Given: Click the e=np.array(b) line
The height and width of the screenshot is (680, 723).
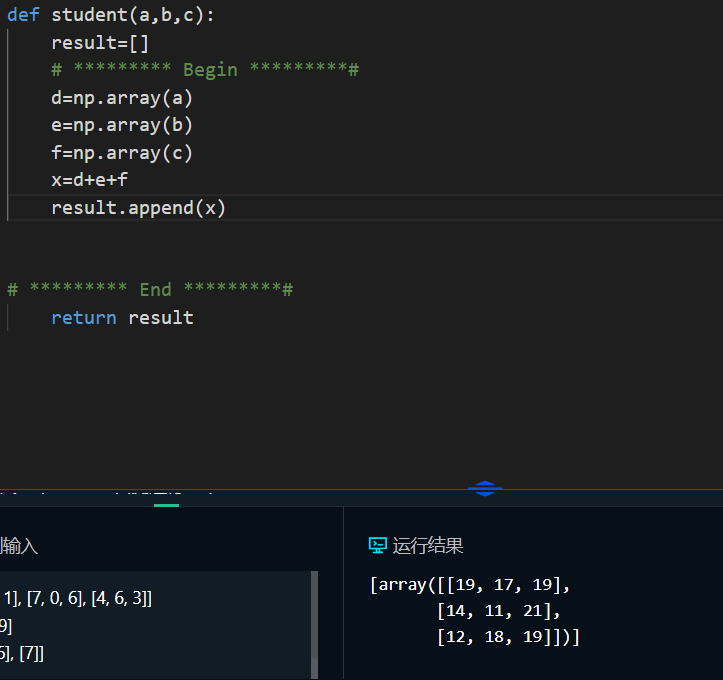Looking at the screenshot, I should (x=122, y=125).
